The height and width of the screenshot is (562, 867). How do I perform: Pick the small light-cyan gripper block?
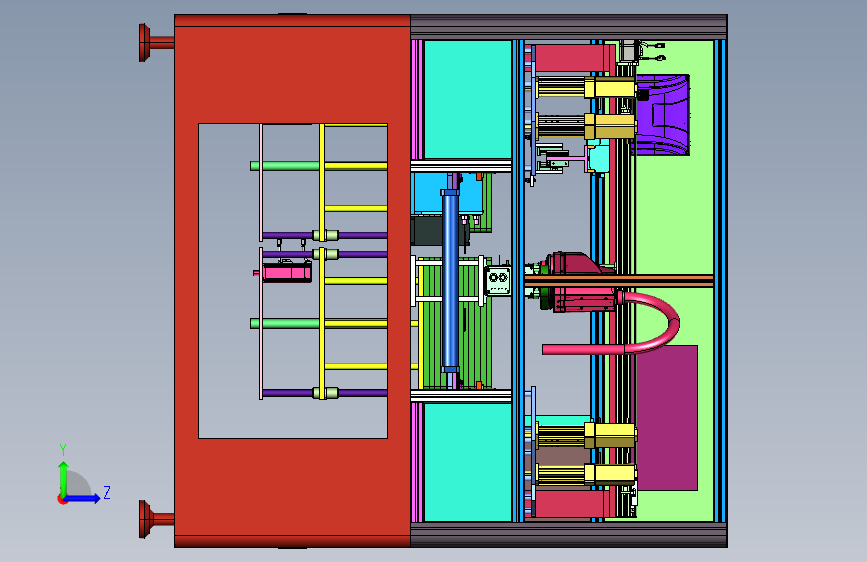(x=599, y=159)
